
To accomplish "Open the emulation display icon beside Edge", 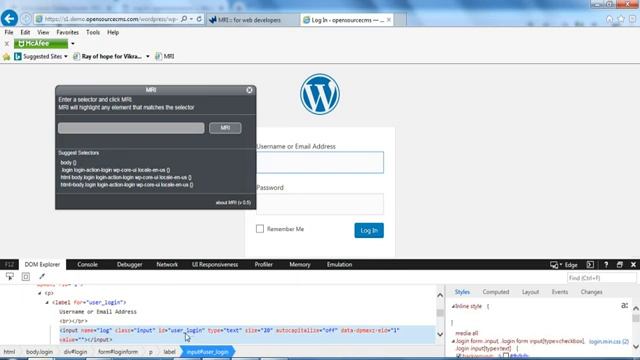I will pos(554,265).
